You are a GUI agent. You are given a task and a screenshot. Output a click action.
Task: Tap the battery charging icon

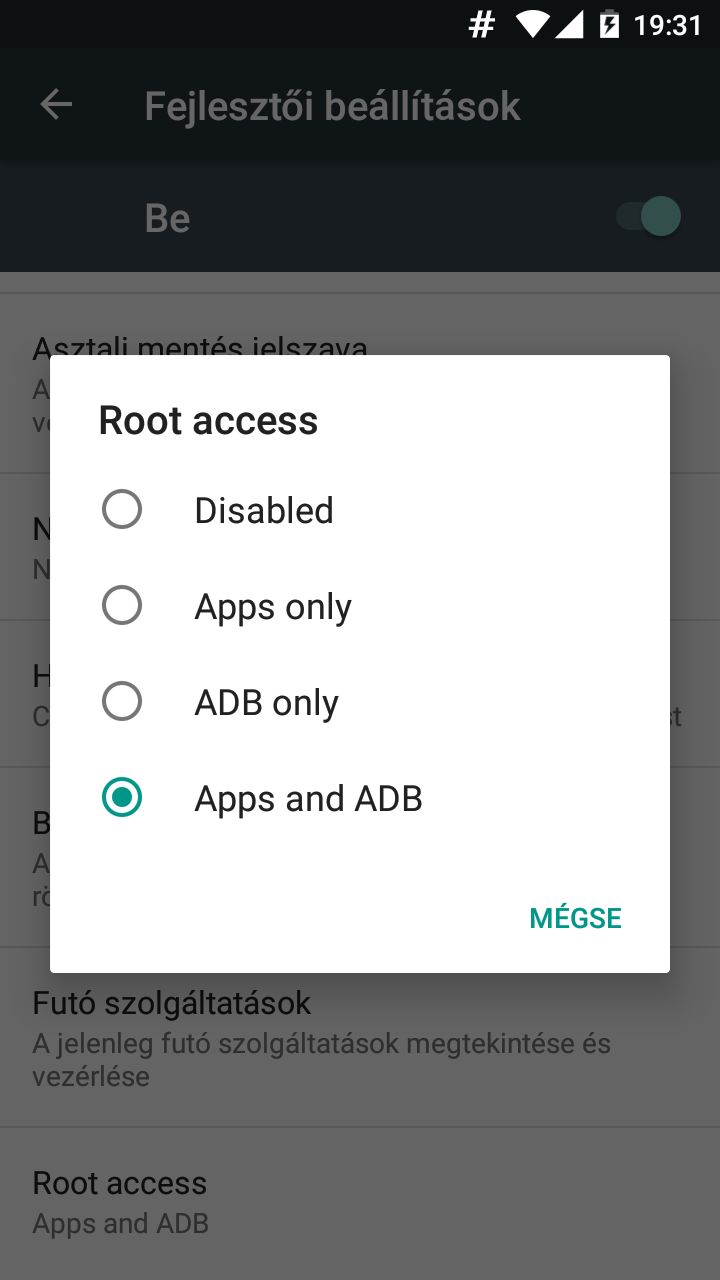pyautogui.click(x=609, y=25)
